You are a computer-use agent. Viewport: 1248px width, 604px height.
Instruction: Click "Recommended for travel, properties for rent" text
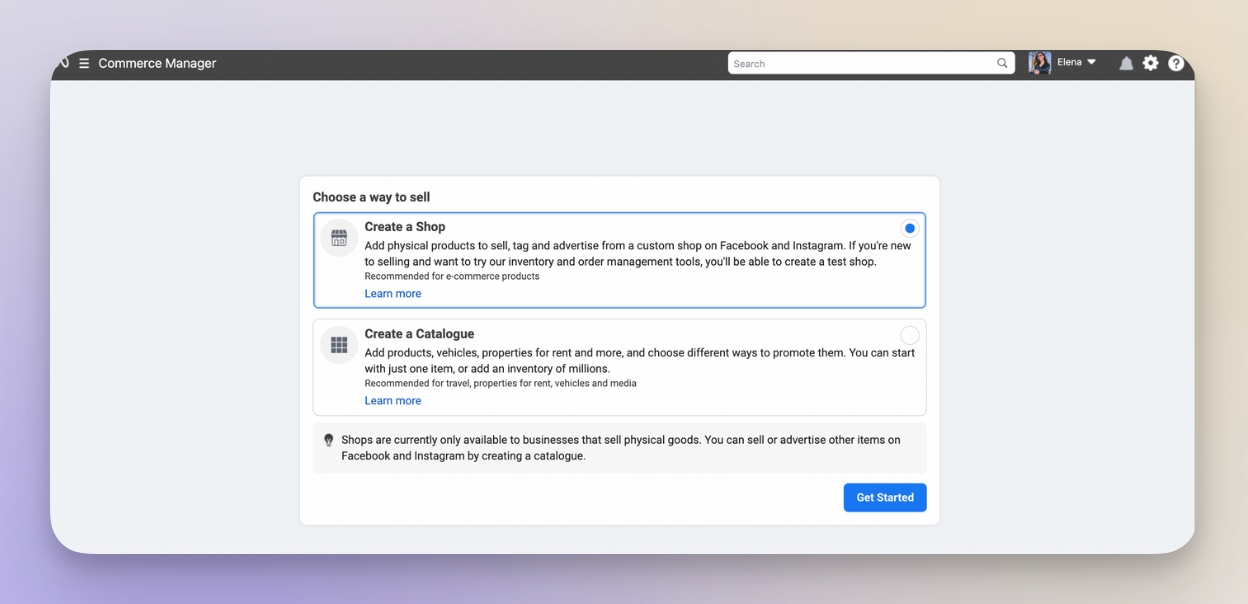500,383
